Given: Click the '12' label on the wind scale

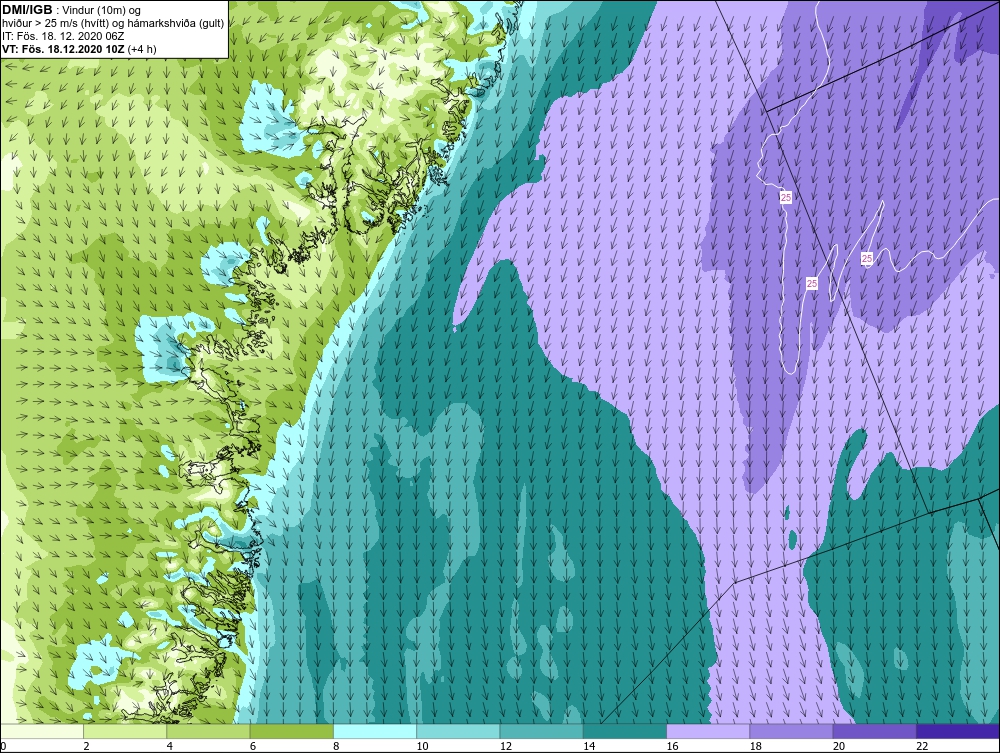Looking at the screenshot, I should [x=506, y=747].
